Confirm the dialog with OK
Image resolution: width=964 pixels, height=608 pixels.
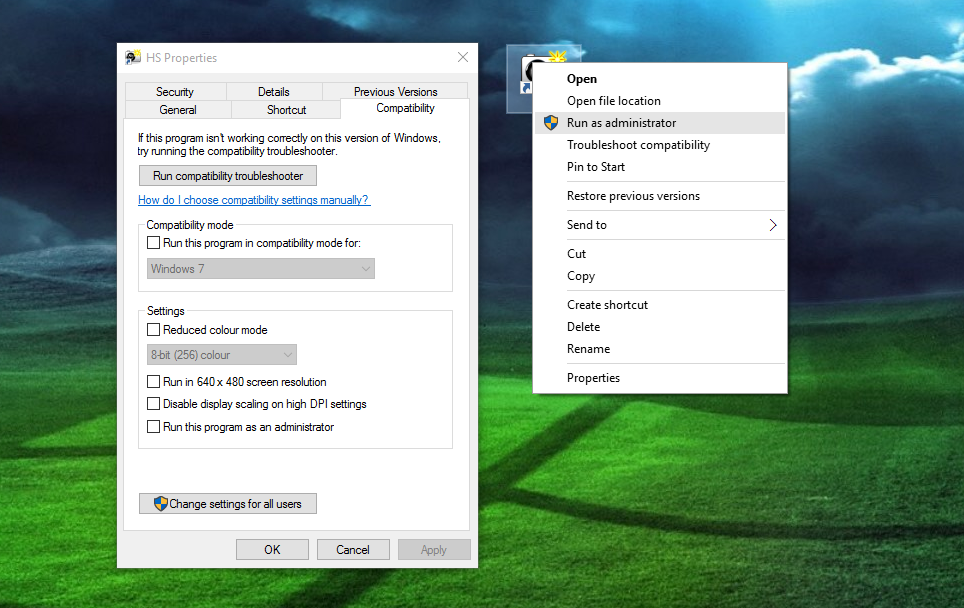click(272, 550)
